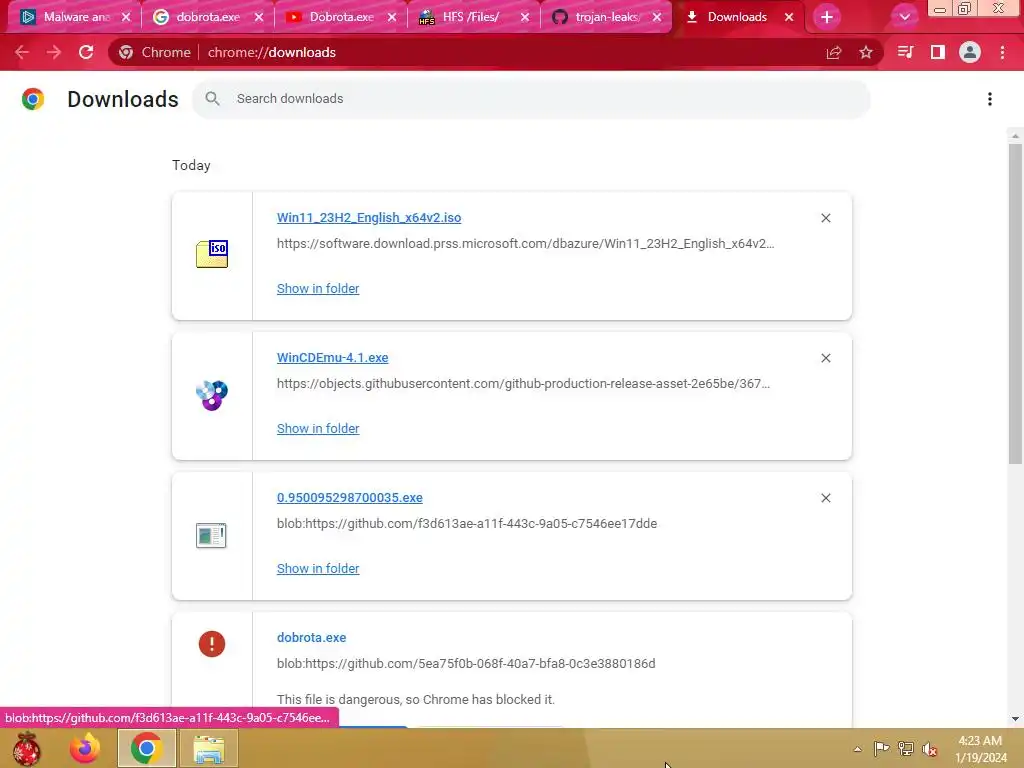Viewport: 1024px width, 768px height.
Task: Go forward to next page
Action: coord(54,52)
